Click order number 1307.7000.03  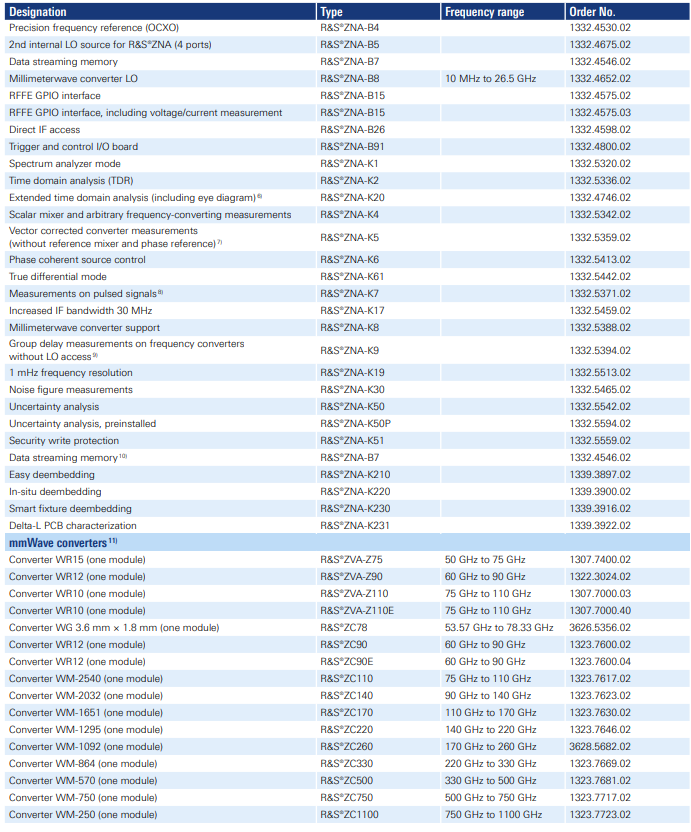coord(600,593)
